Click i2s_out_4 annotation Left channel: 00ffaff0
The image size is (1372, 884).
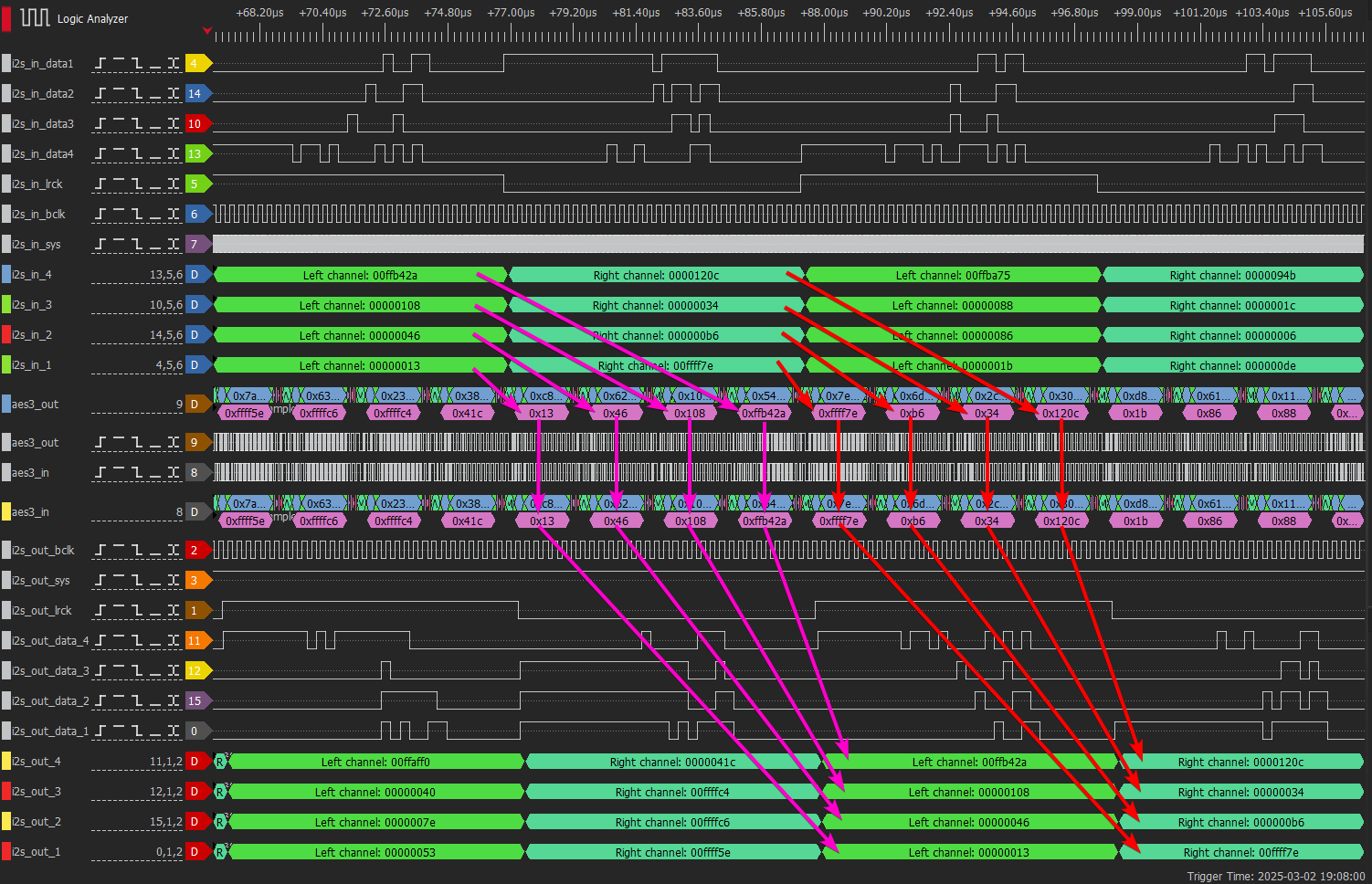click(375, 762)
